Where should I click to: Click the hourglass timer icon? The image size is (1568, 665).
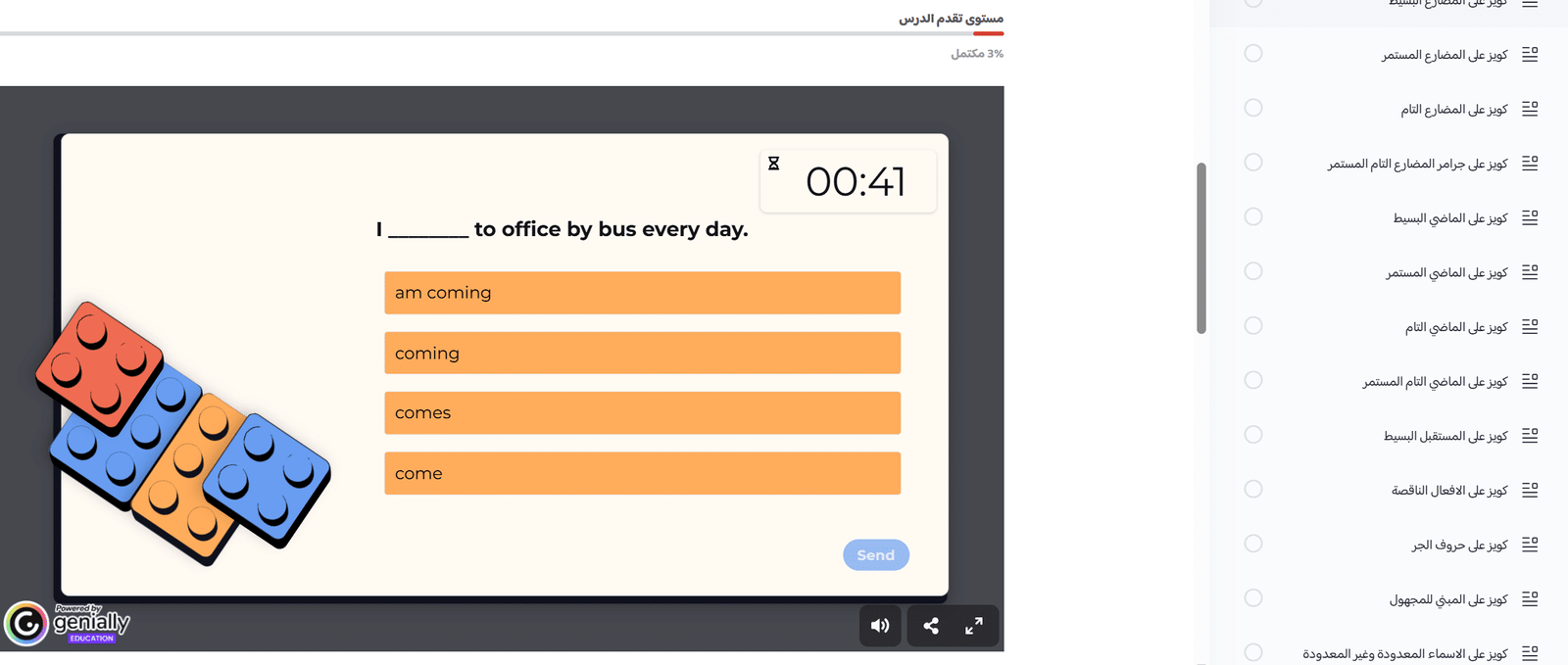tap(773, 164)
